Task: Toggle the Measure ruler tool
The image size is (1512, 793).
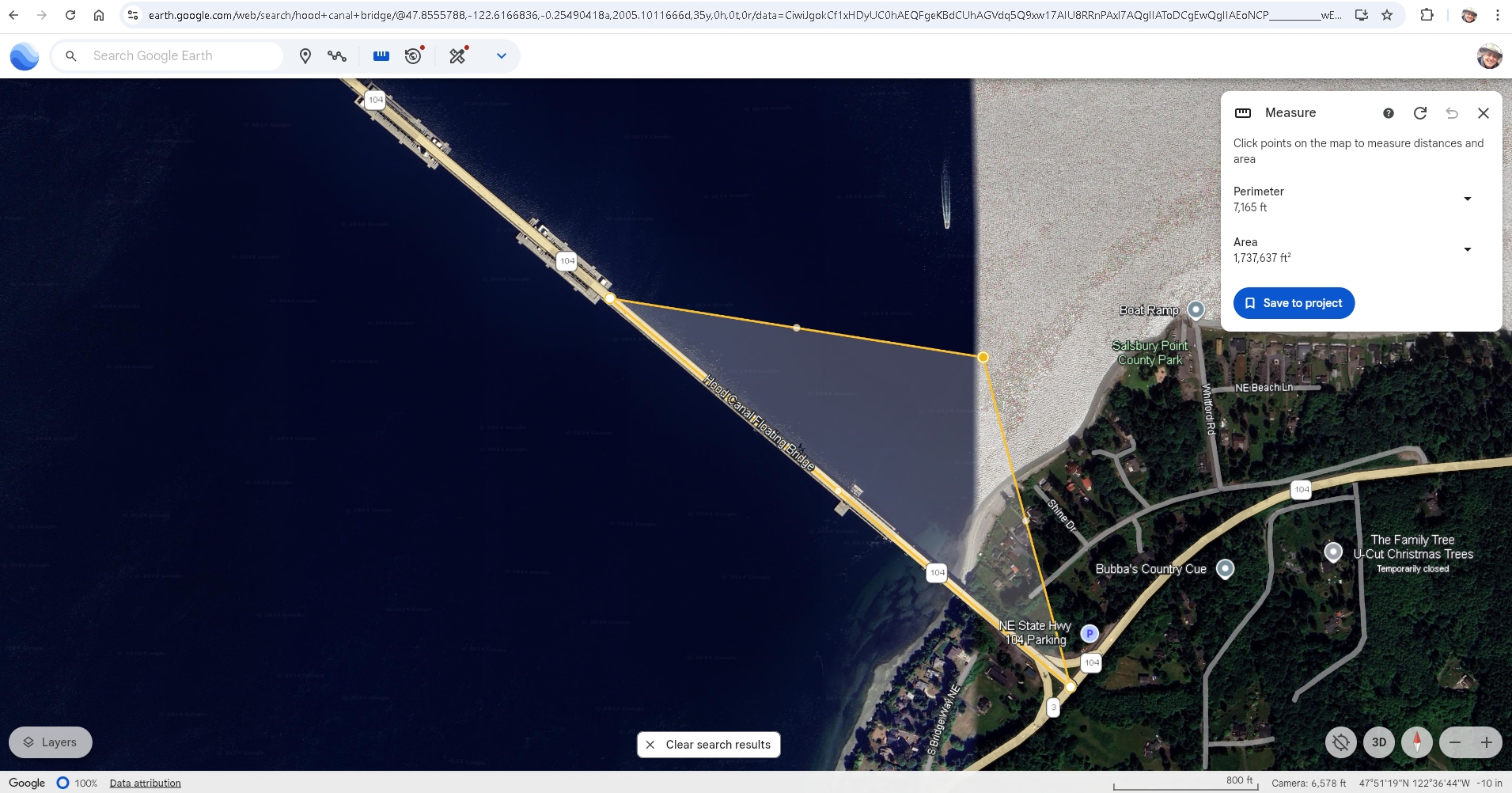Action: click(381, 55)
